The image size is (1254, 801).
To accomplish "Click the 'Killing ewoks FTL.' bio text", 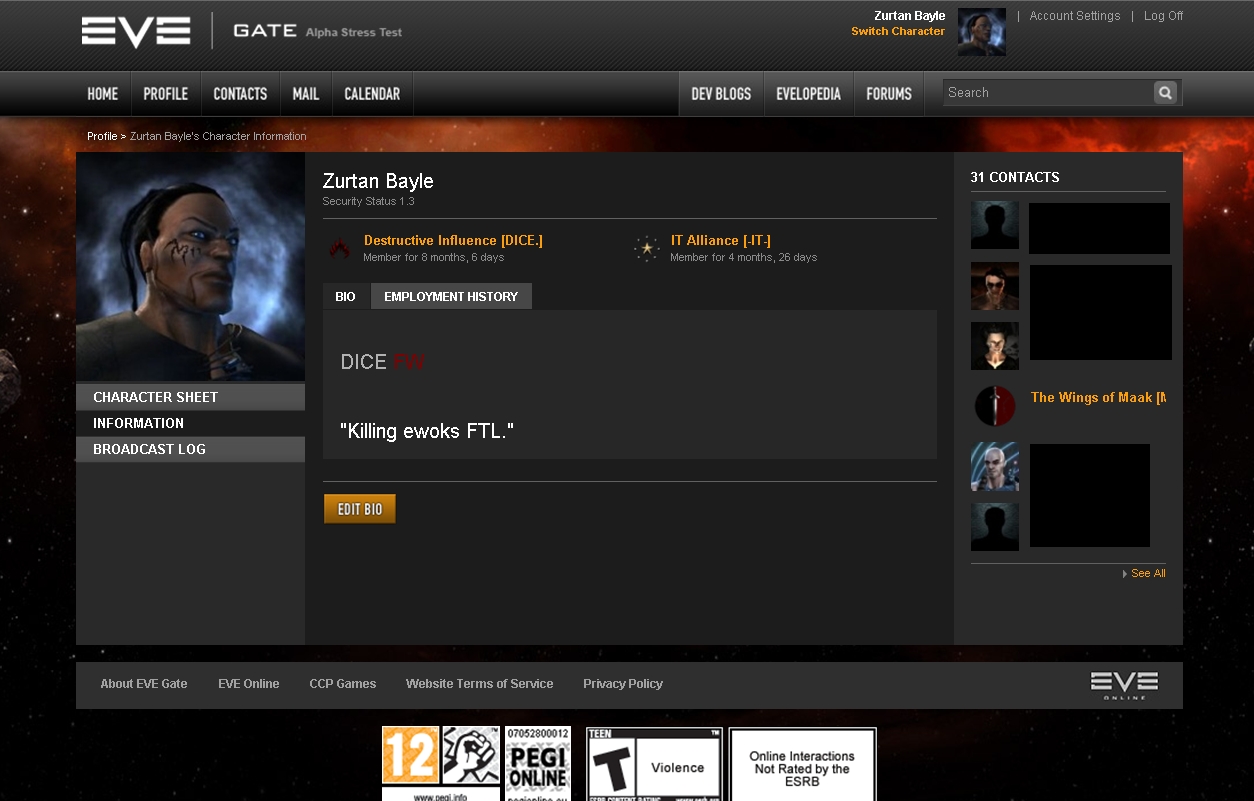I will [427, 431].
